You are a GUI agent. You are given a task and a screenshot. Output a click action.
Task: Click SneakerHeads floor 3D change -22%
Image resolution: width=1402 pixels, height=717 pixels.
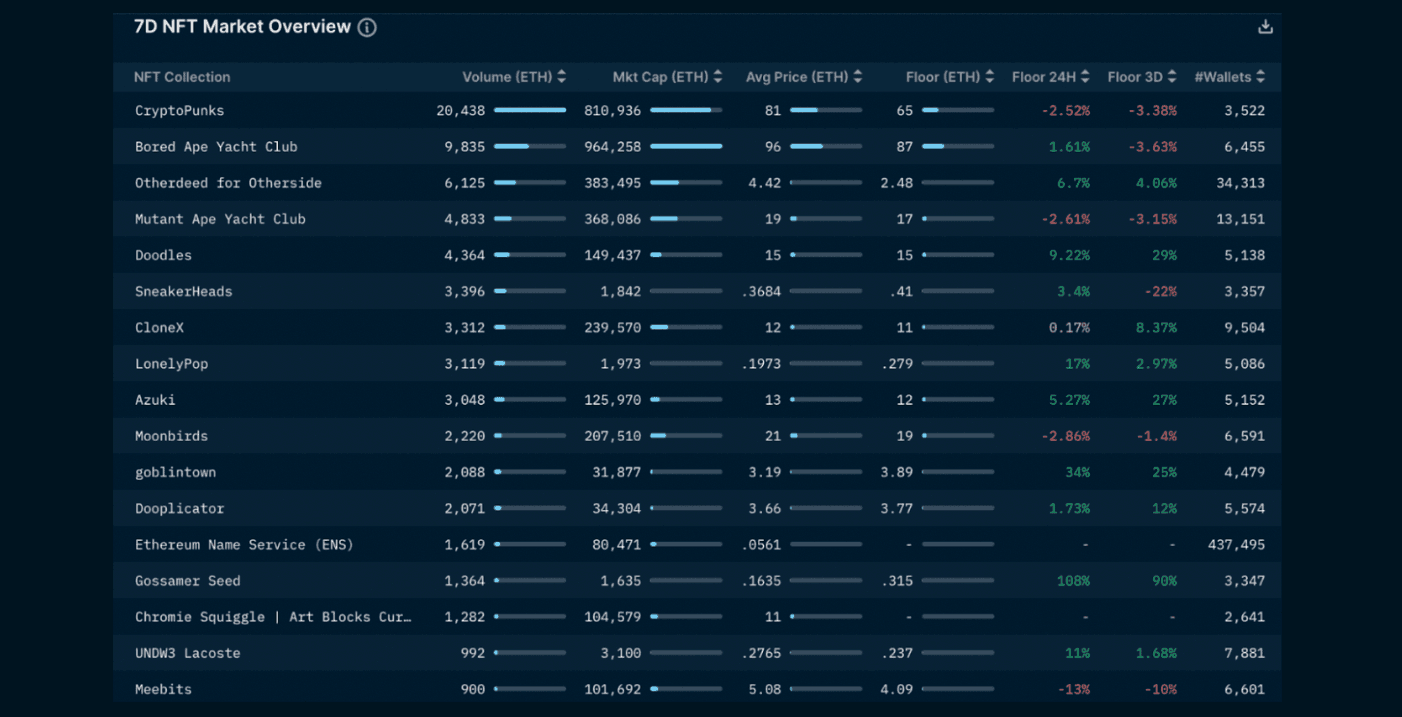coord(1160,291)
